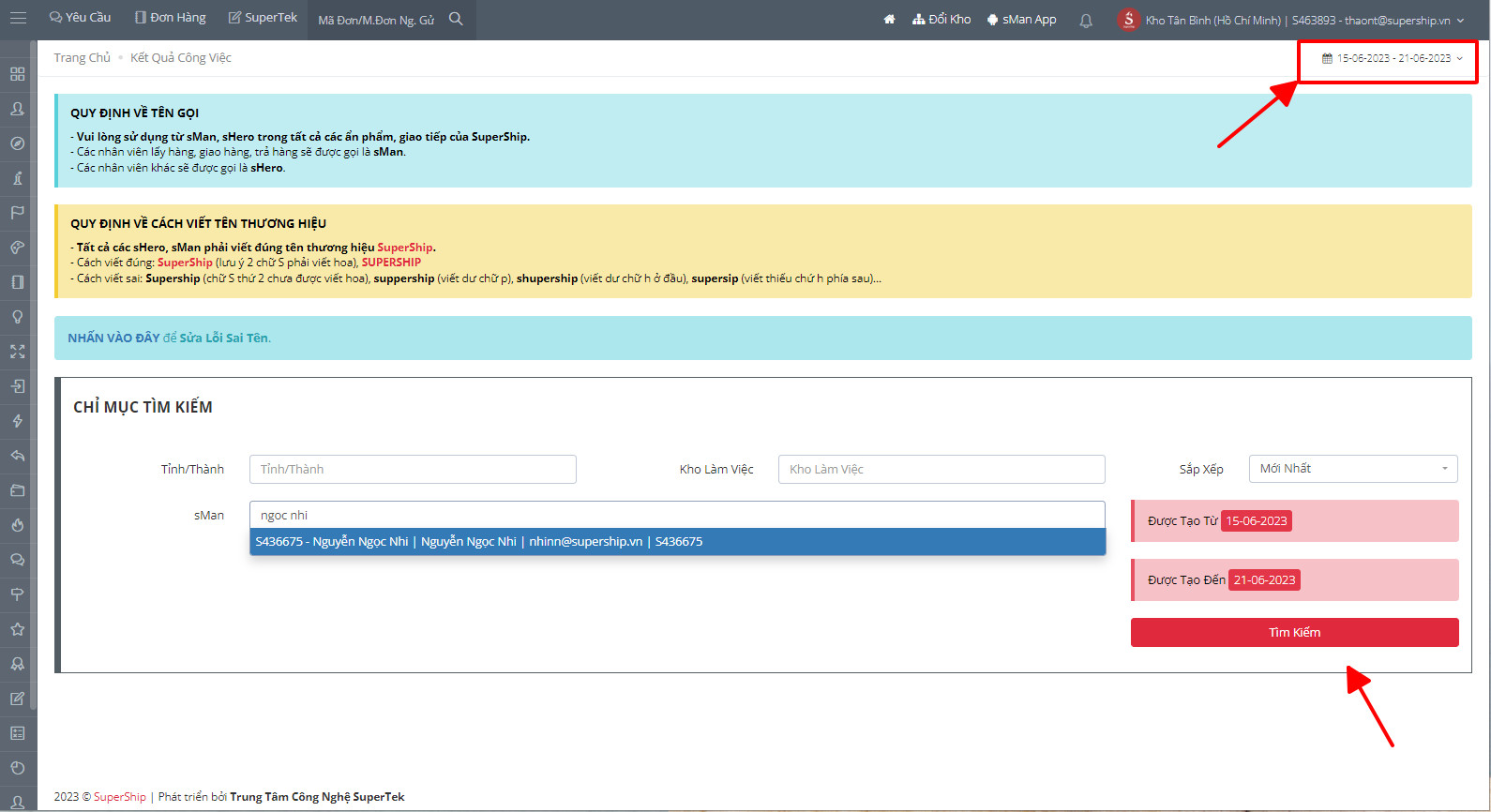This screenshot has height=812, width=1491.
Task: Click the search magnifier in top bar
Action: [x=456, y=19]
